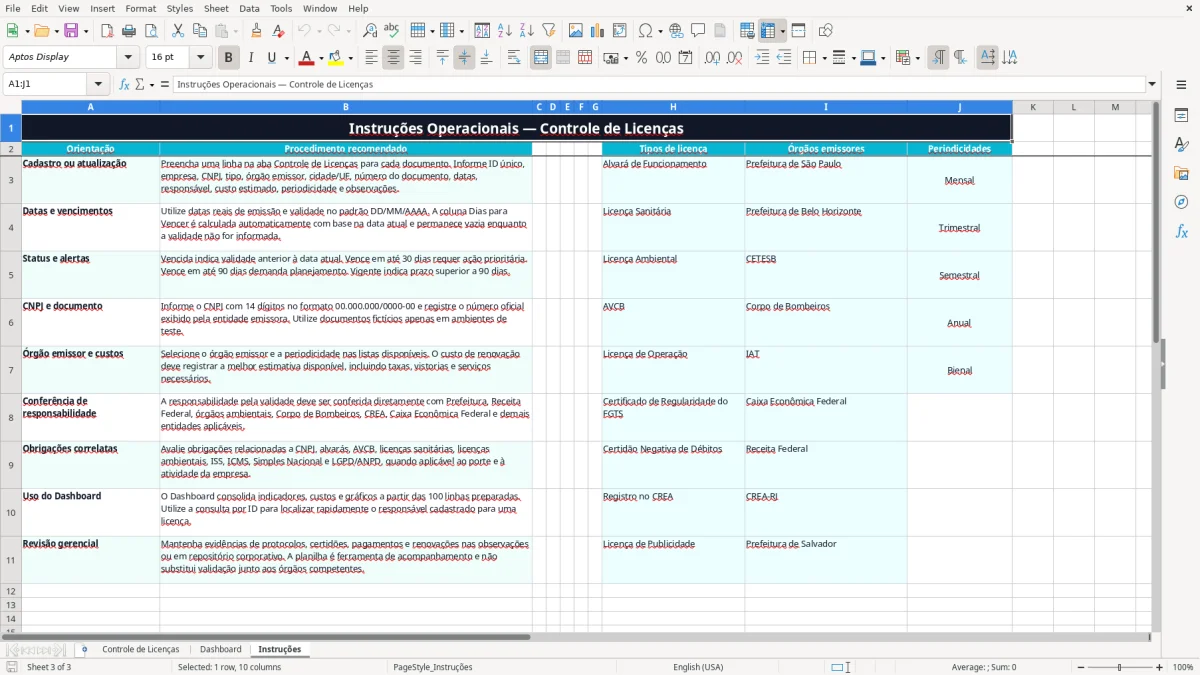Toggle Center Horizontally alignment
This screenshot has width=1200, height=675.
tap(393, 58)
